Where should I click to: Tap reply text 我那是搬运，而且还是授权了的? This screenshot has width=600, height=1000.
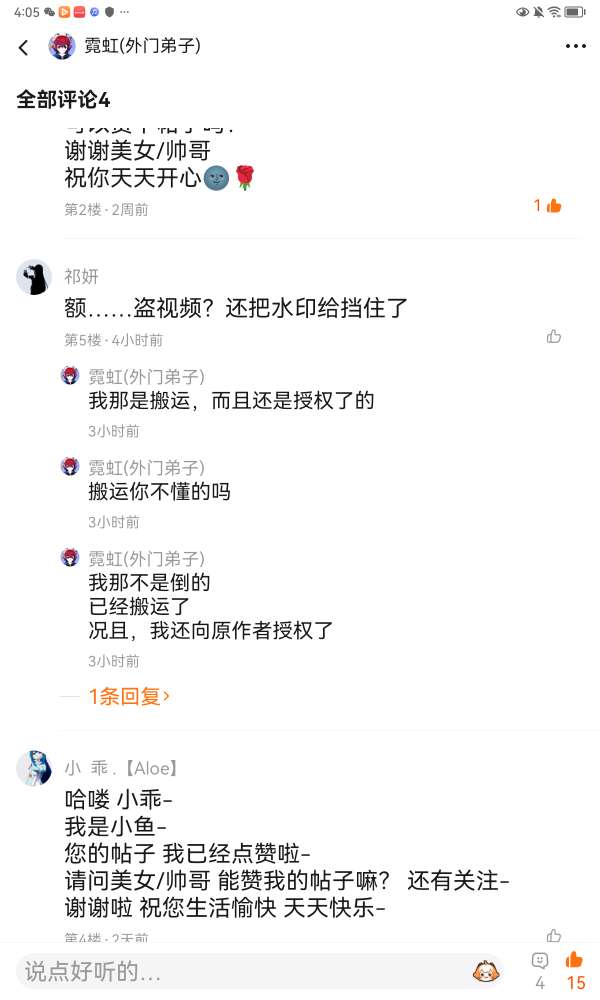point(231,401)
